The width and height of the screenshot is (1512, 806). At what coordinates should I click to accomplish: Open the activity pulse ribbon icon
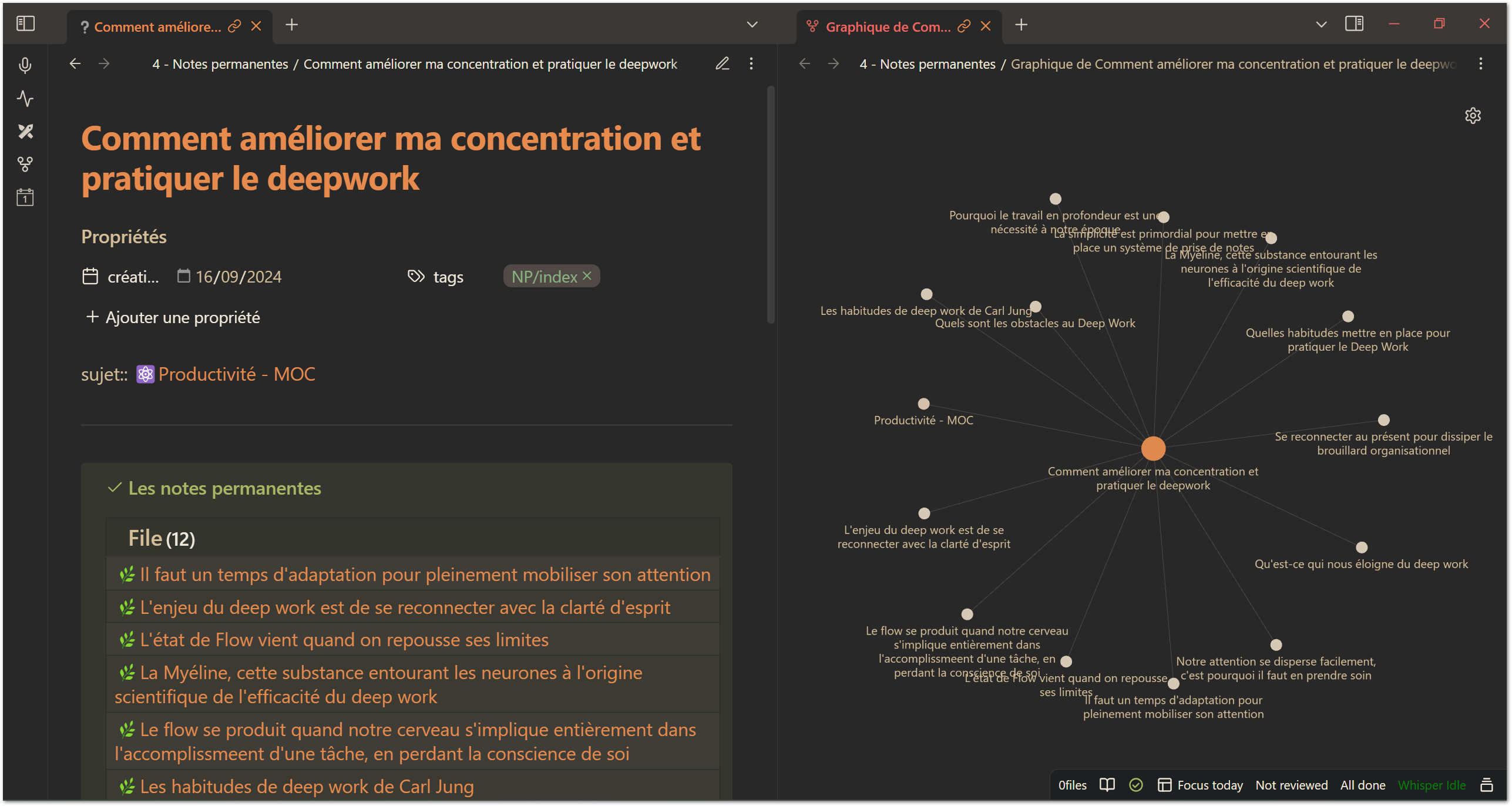[x=25, y=98]
